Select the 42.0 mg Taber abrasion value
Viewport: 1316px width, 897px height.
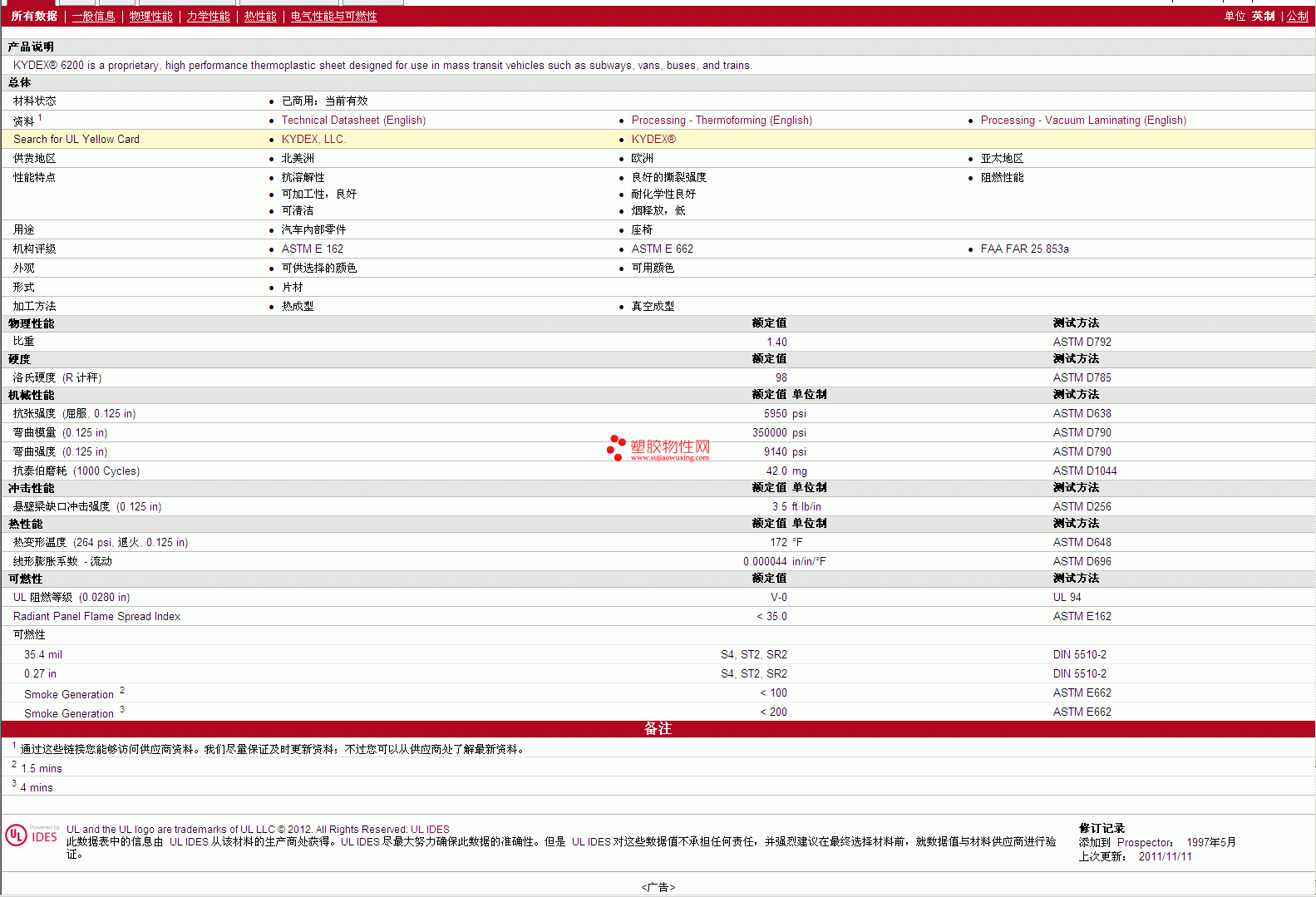786,471
